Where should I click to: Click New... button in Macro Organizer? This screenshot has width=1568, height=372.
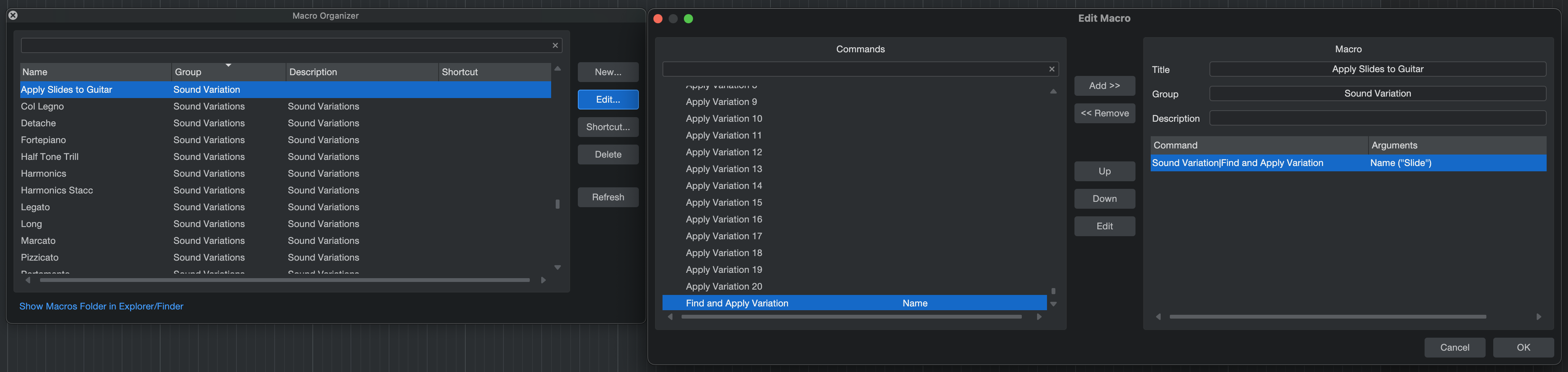coord(608,72)
